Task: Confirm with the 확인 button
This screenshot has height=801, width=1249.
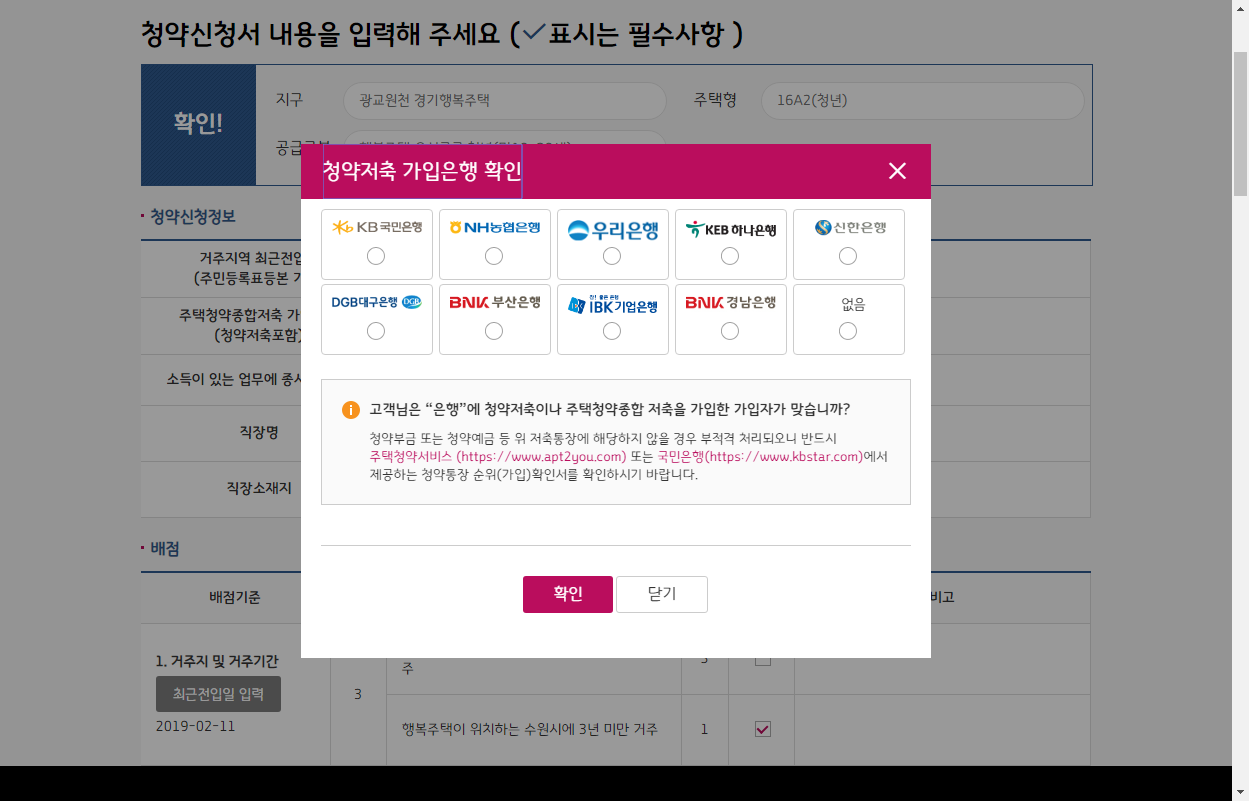Action: click(568, 594)
